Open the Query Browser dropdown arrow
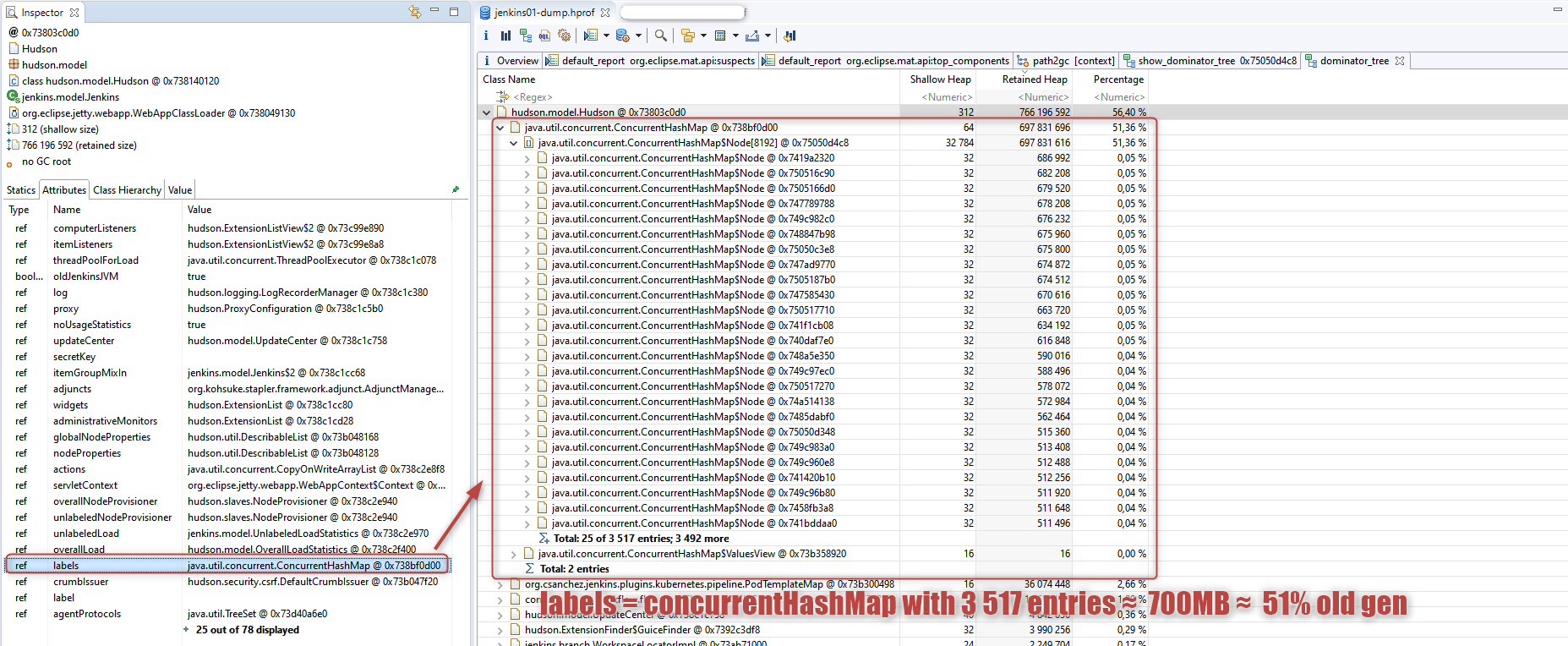 click(638, 36)
